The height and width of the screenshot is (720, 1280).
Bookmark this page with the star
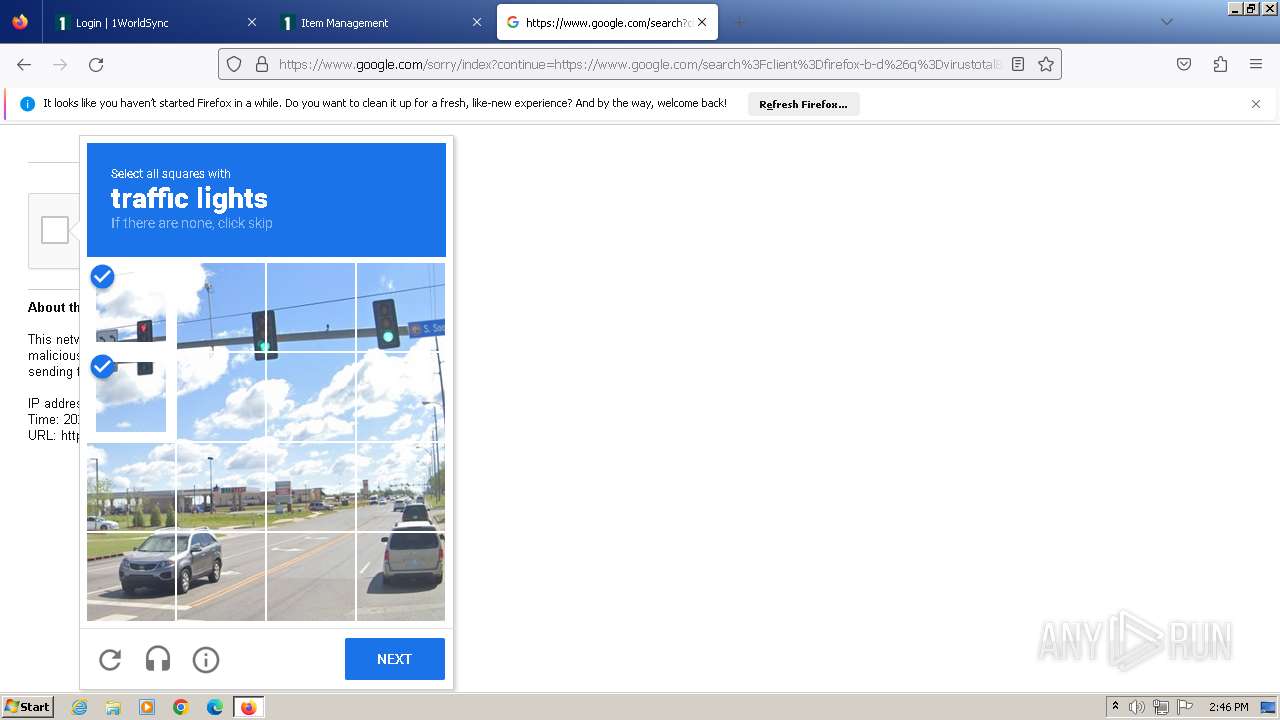(x=1046, y=64)
